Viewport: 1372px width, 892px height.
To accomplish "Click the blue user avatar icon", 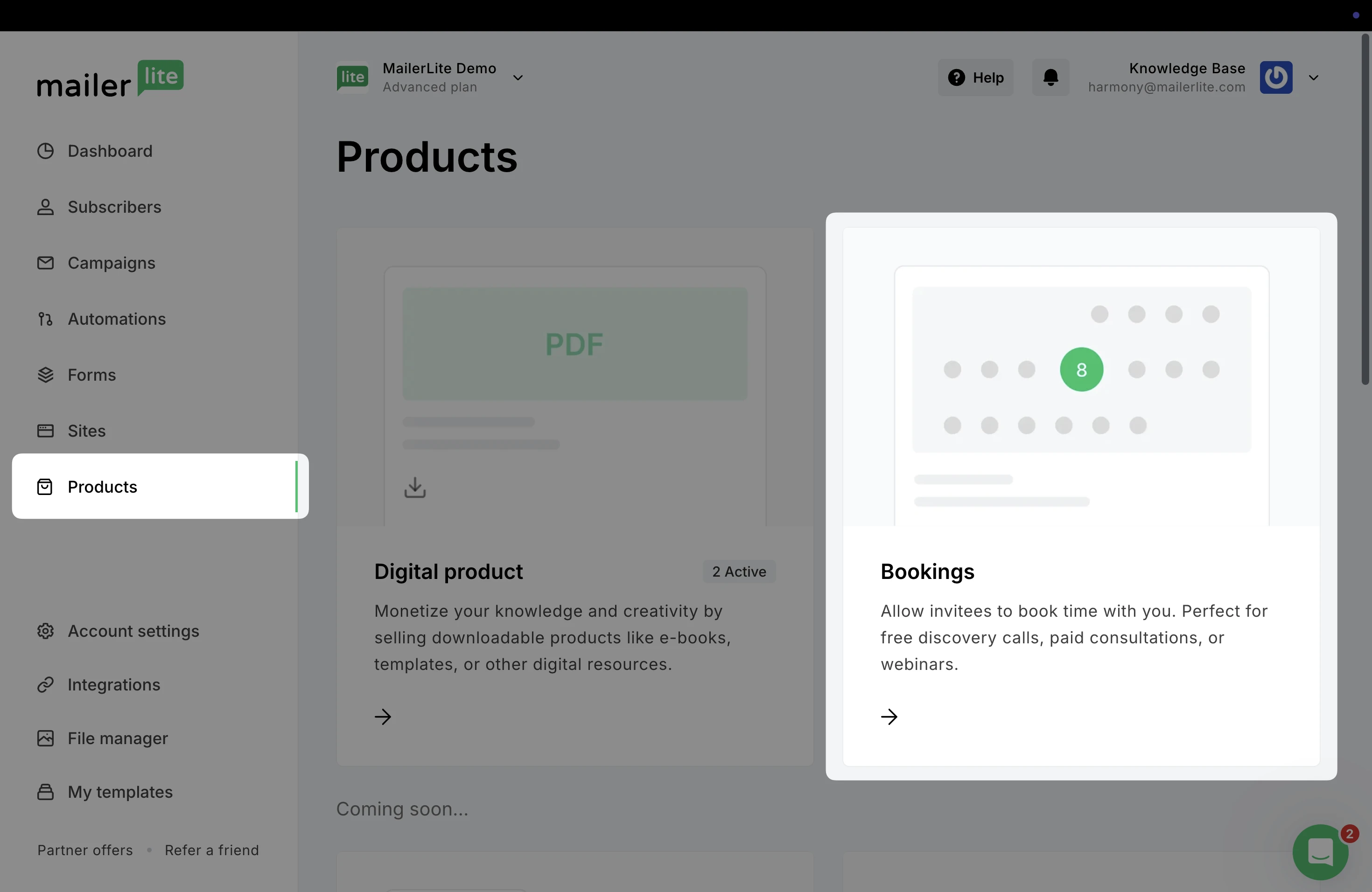I will point(1275,77).
